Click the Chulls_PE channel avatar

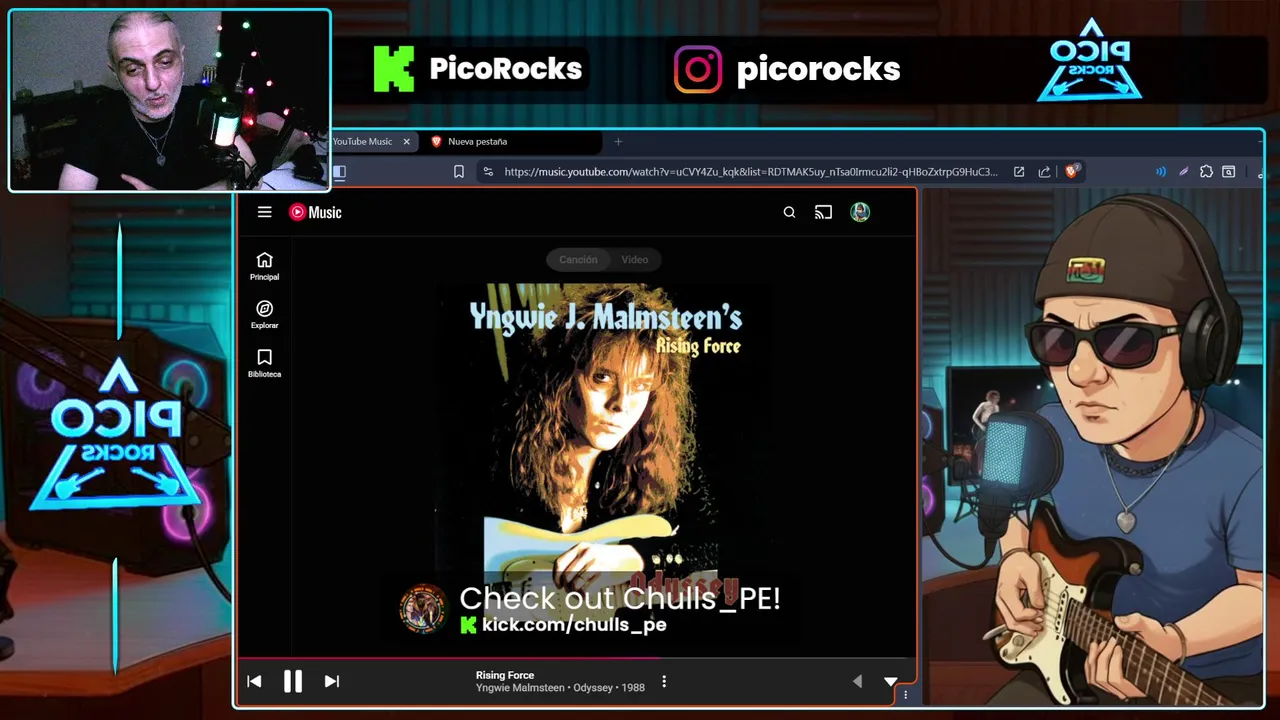[423, 608]
